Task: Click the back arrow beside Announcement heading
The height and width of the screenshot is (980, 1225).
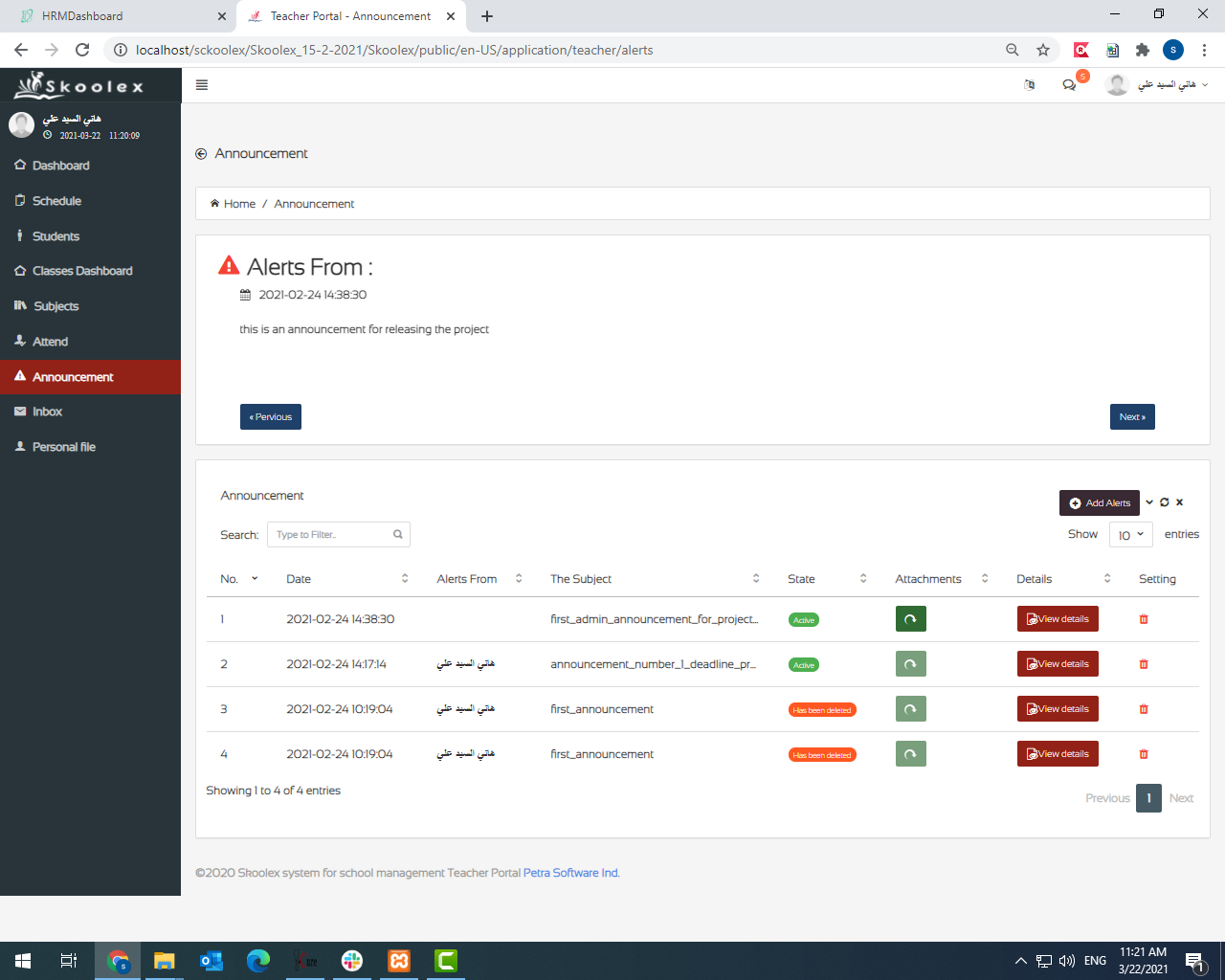Action: point(201,154)
